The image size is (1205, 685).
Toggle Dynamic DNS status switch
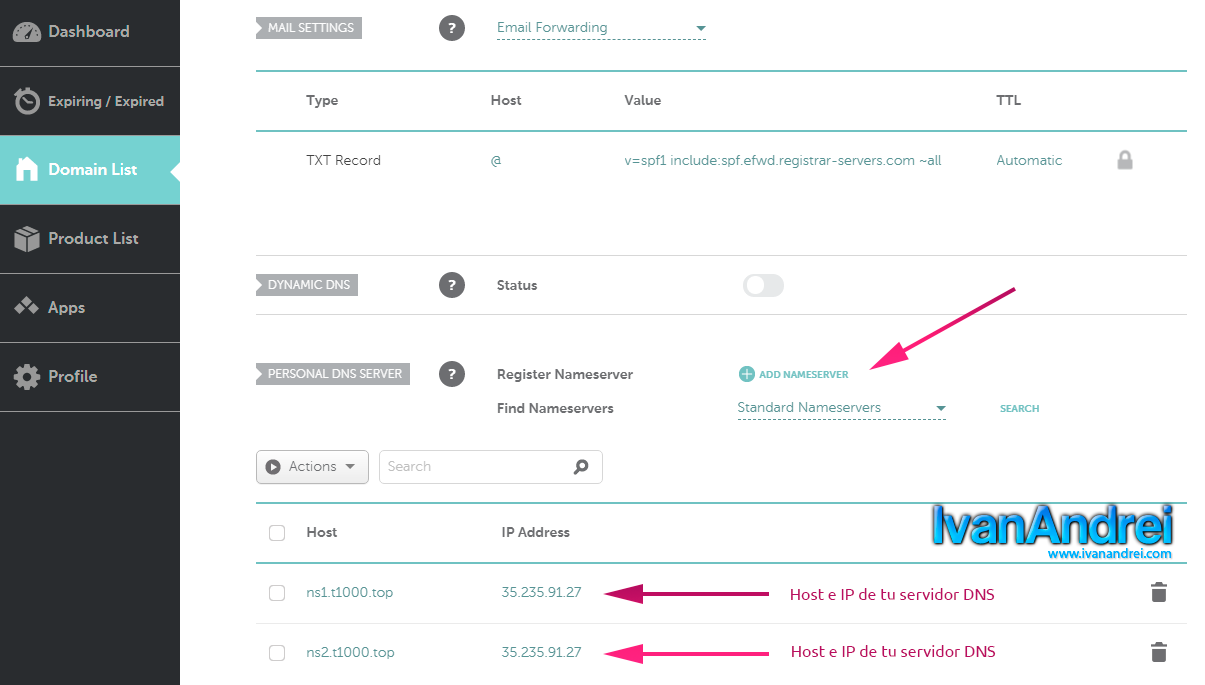pos(763,285)
